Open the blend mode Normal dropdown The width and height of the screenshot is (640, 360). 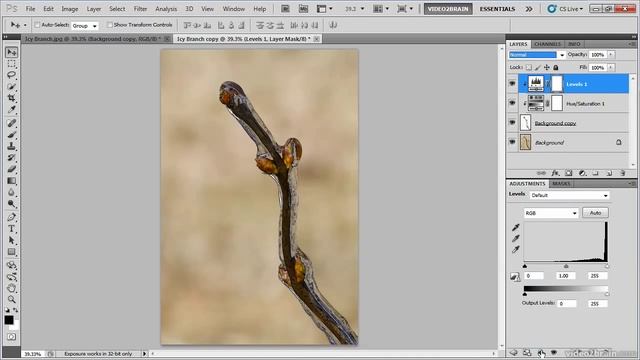[536, 55]
